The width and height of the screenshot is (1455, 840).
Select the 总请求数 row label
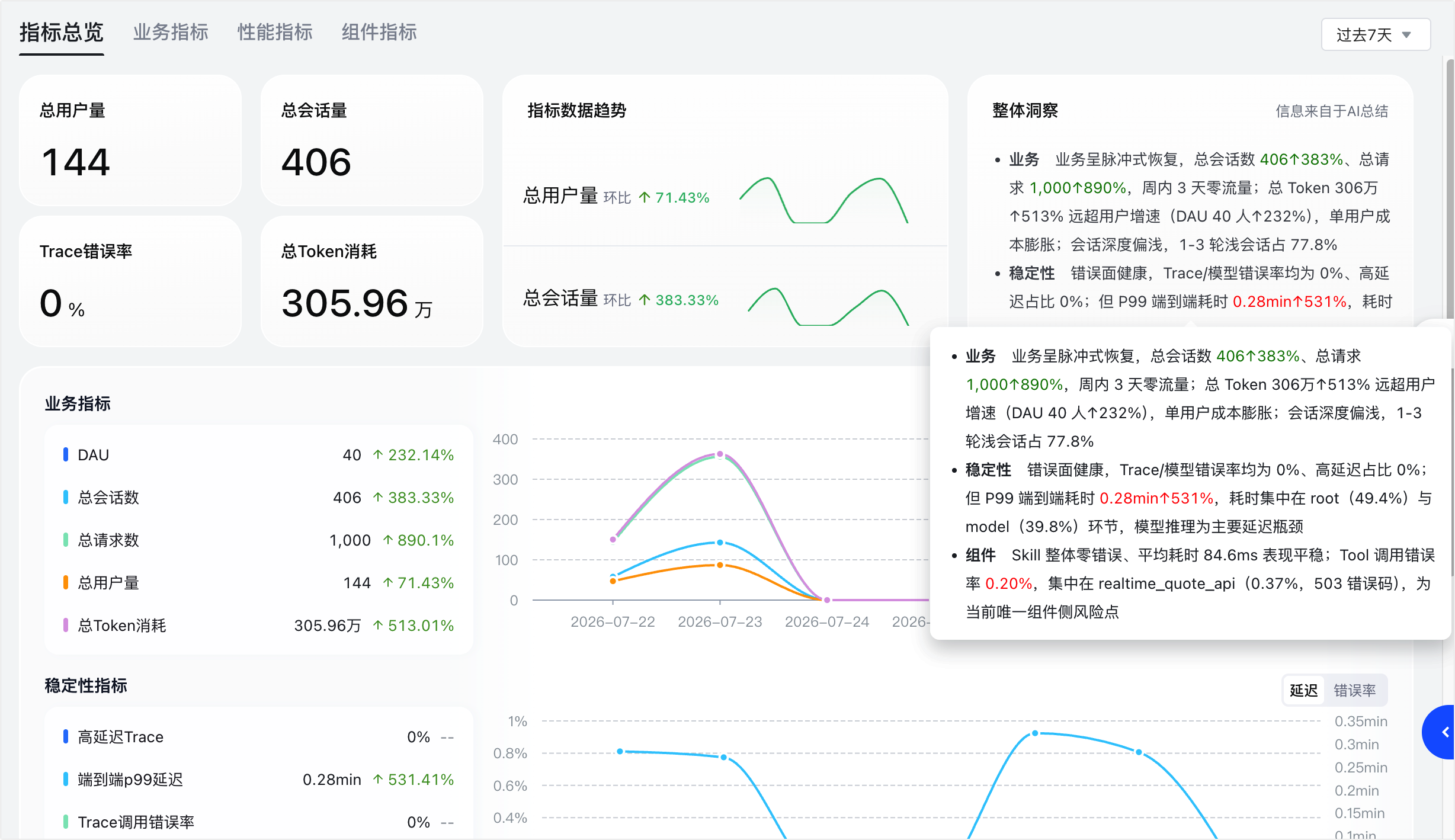[108, 540]
